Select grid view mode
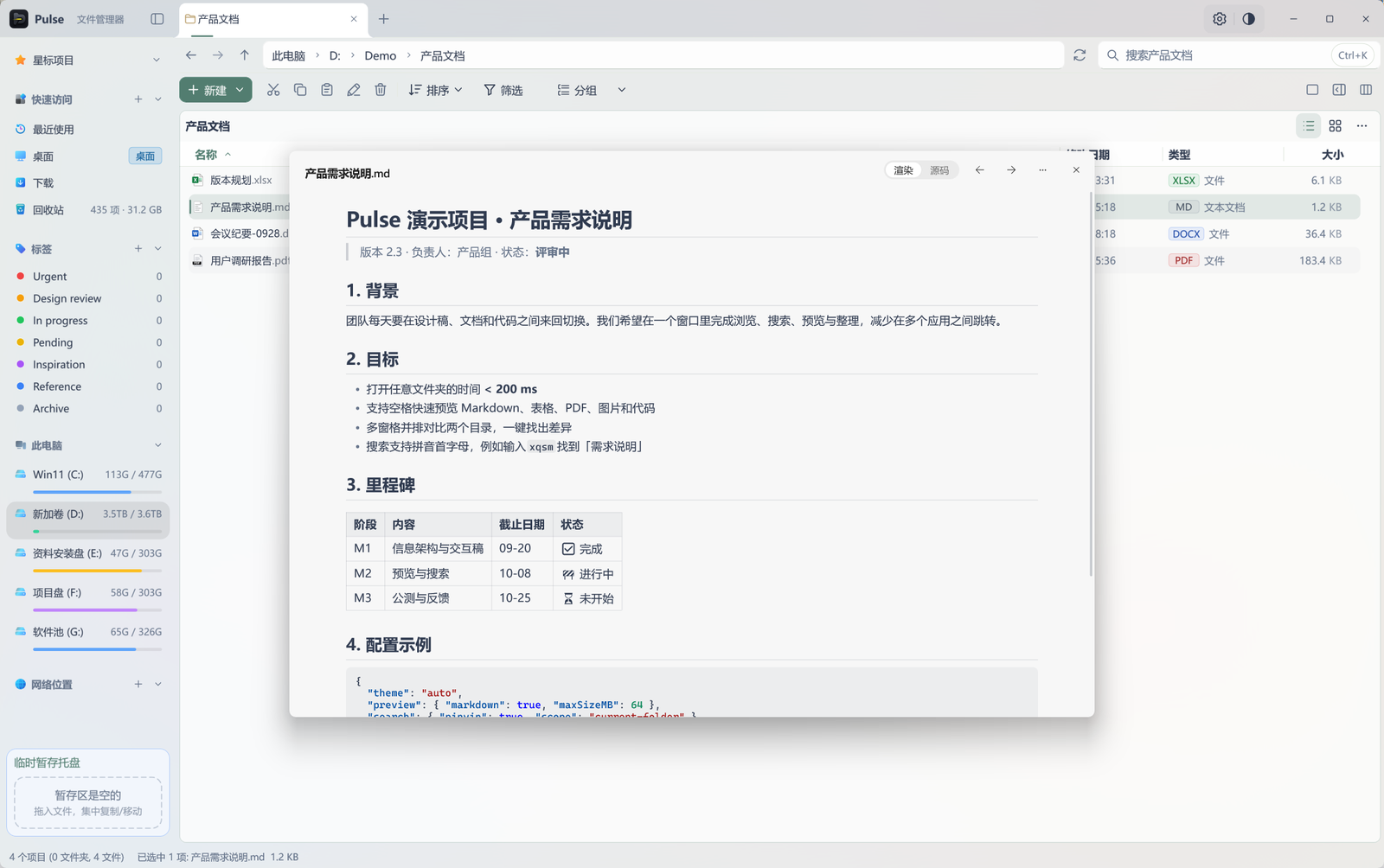1384x868 pixels. (1336, 126)
